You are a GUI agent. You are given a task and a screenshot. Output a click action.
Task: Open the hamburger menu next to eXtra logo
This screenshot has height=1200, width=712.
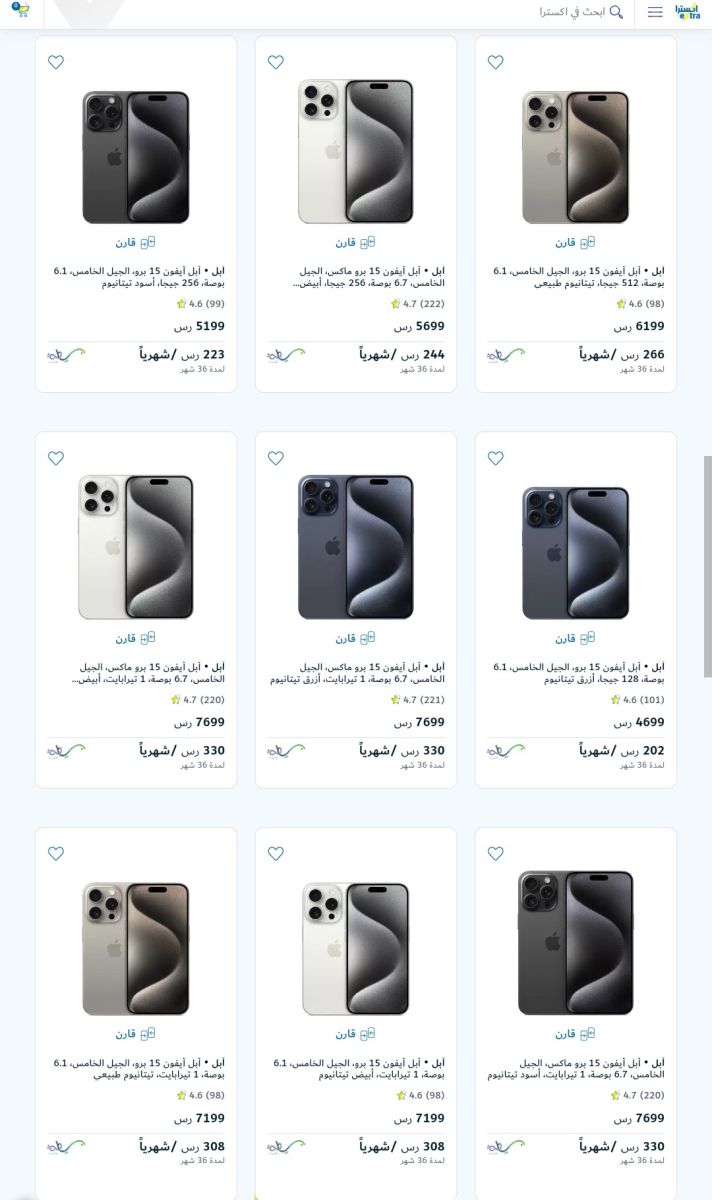[655, 12]
